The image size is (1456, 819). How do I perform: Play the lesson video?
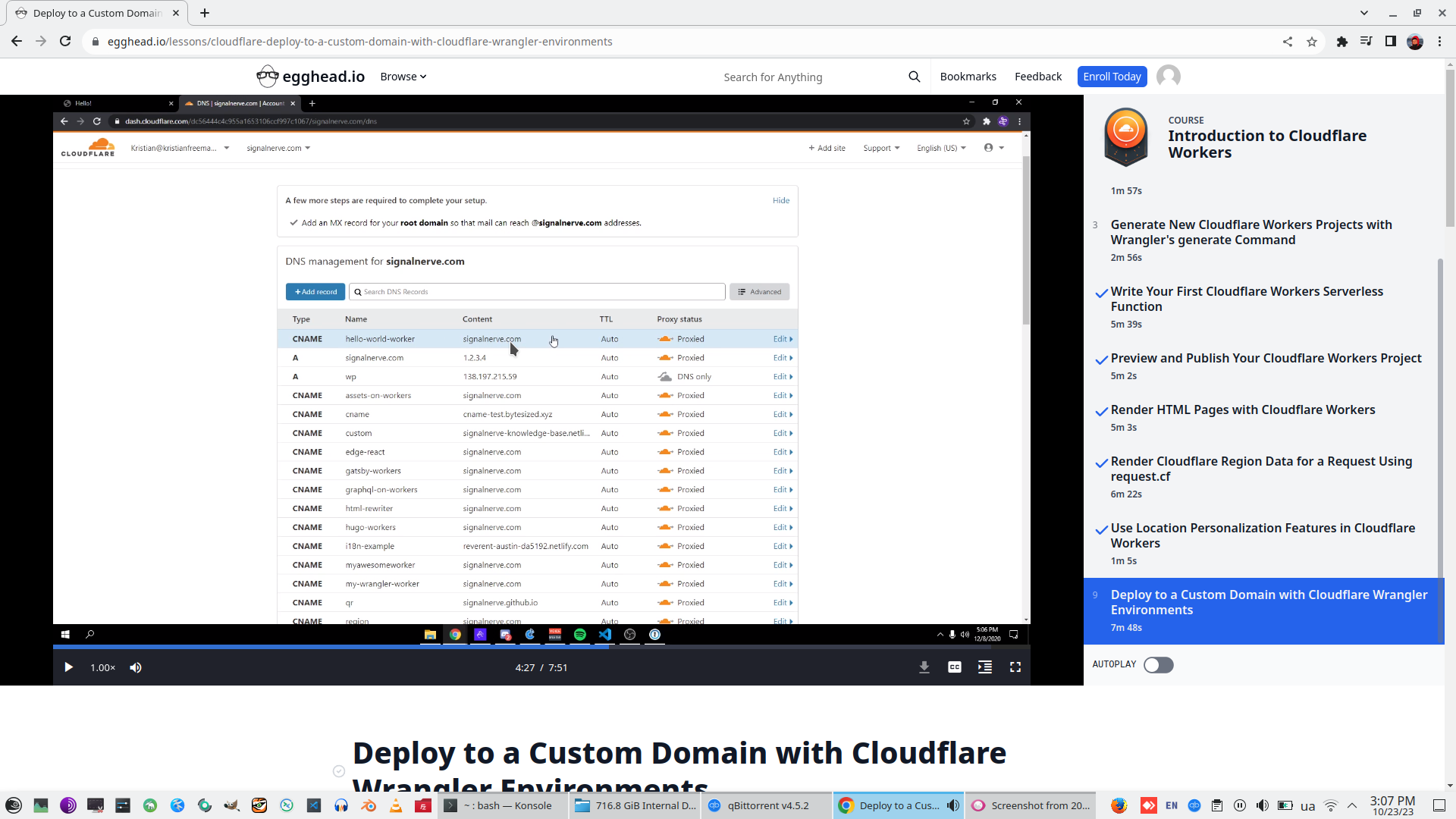pos(68,667)
